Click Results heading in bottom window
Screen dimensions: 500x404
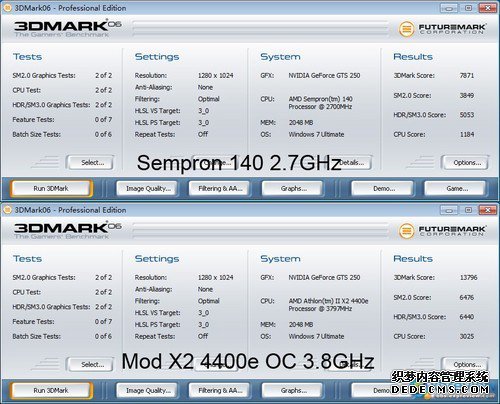click(x=413, y=259)
